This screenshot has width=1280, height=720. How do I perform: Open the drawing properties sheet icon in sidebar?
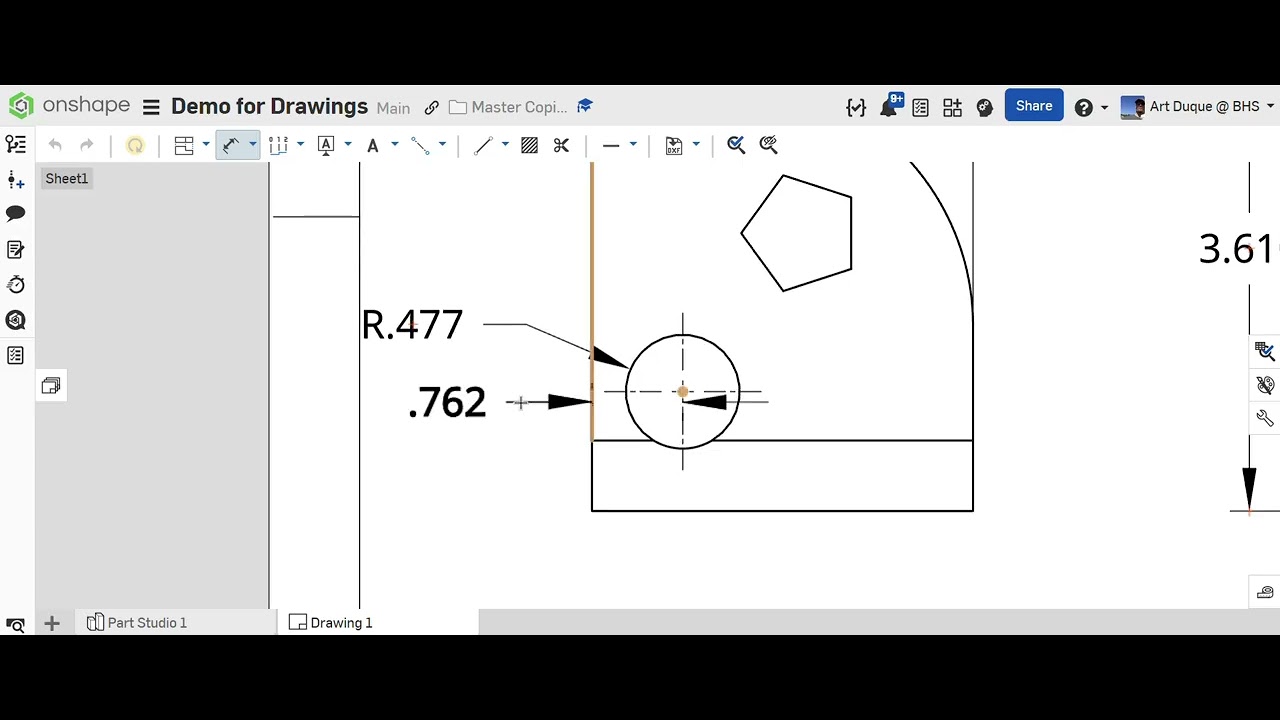16,249
